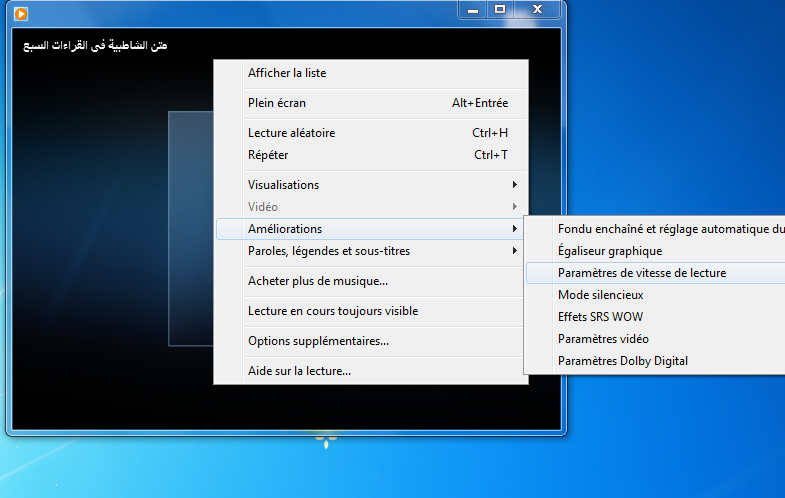Open the Visualisations submenu
Screen dimensions: 785x498
tap(371, 185)
